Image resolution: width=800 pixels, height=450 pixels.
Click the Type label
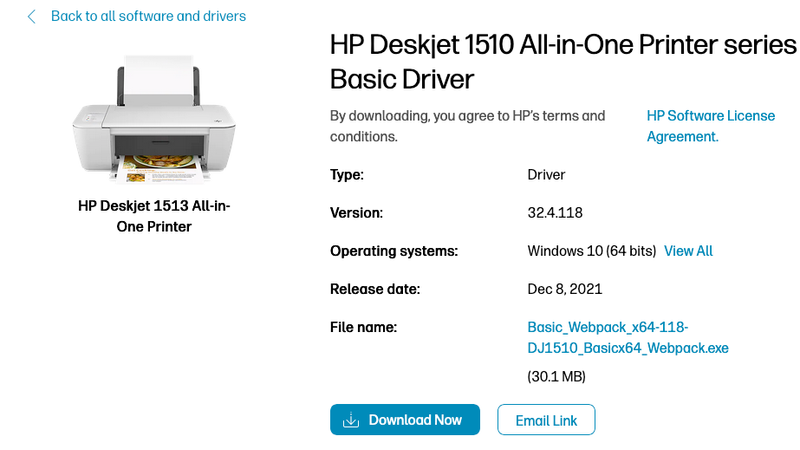click(x=347, y=175)
